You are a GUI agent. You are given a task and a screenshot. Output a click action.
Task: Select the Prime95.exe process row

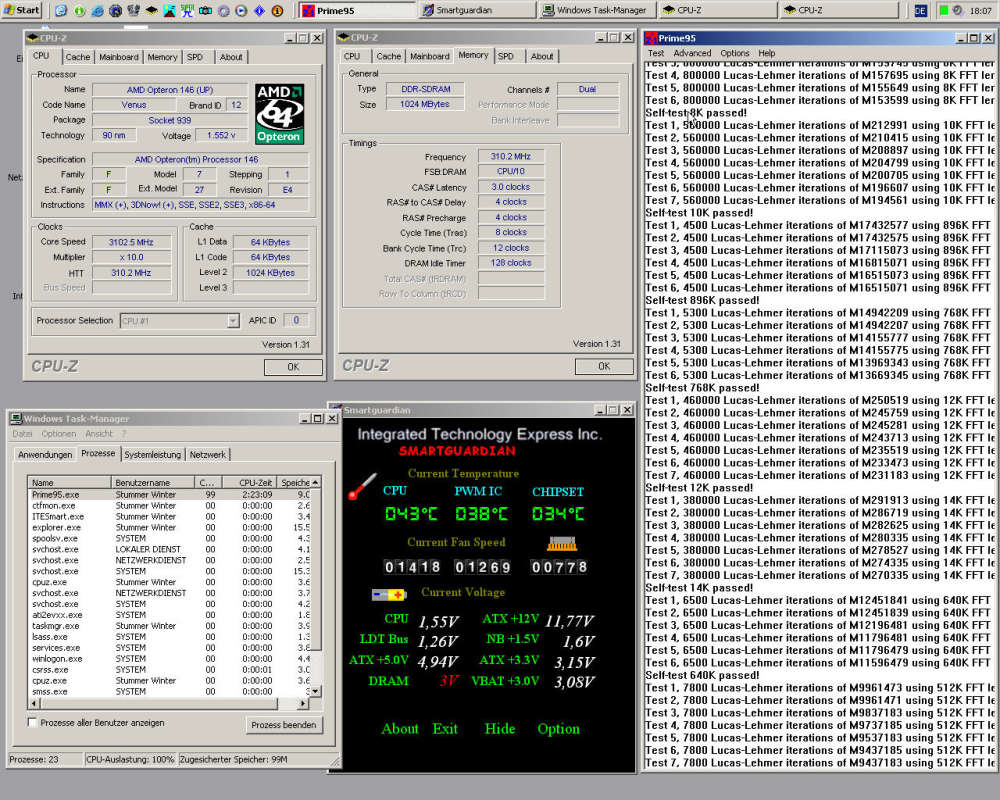(x=171, y=494)
